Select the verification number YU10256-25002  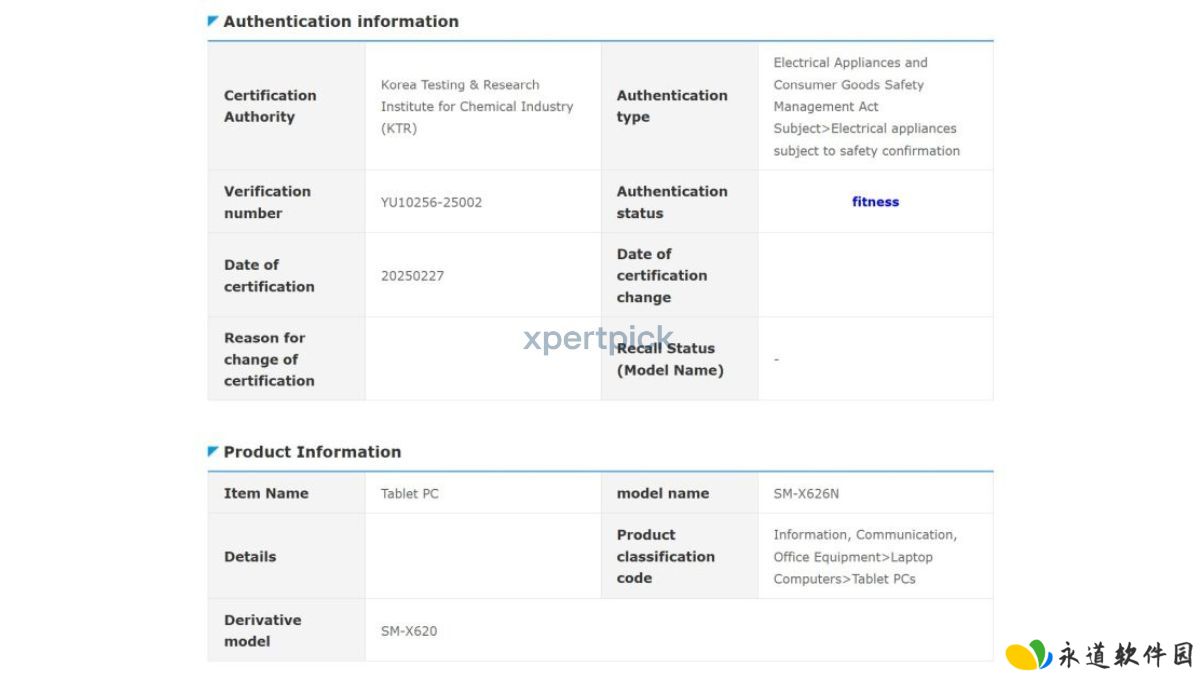click(x=431, y=202)
